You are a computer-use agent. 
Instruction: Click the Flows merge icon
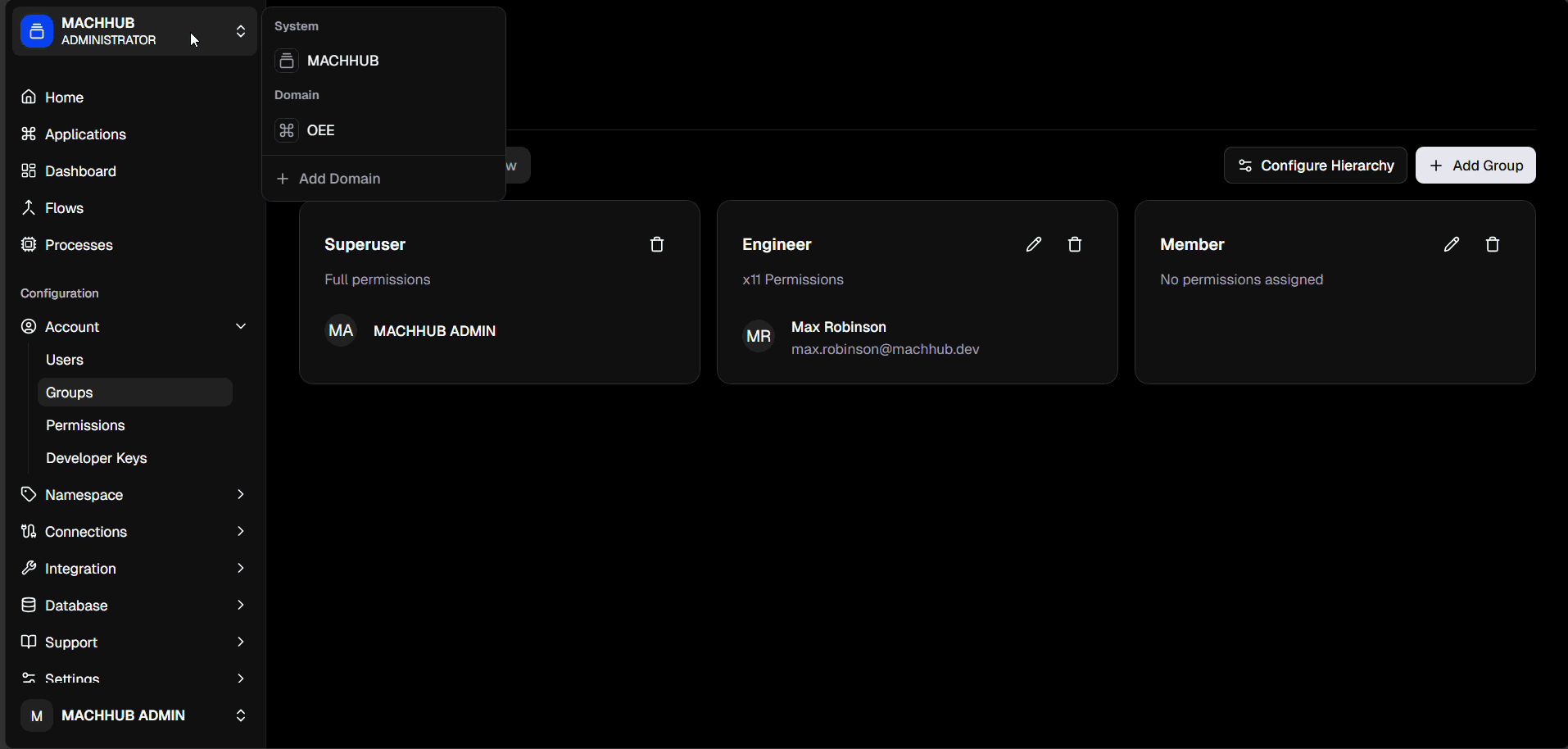[x=29, y=207]
